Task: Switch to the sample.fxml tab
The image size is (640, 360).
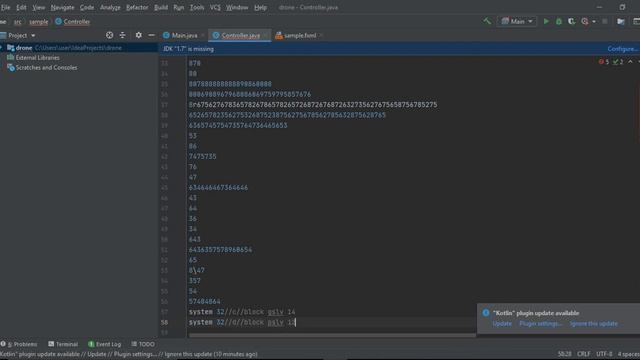Action: (x=300, y=36)
